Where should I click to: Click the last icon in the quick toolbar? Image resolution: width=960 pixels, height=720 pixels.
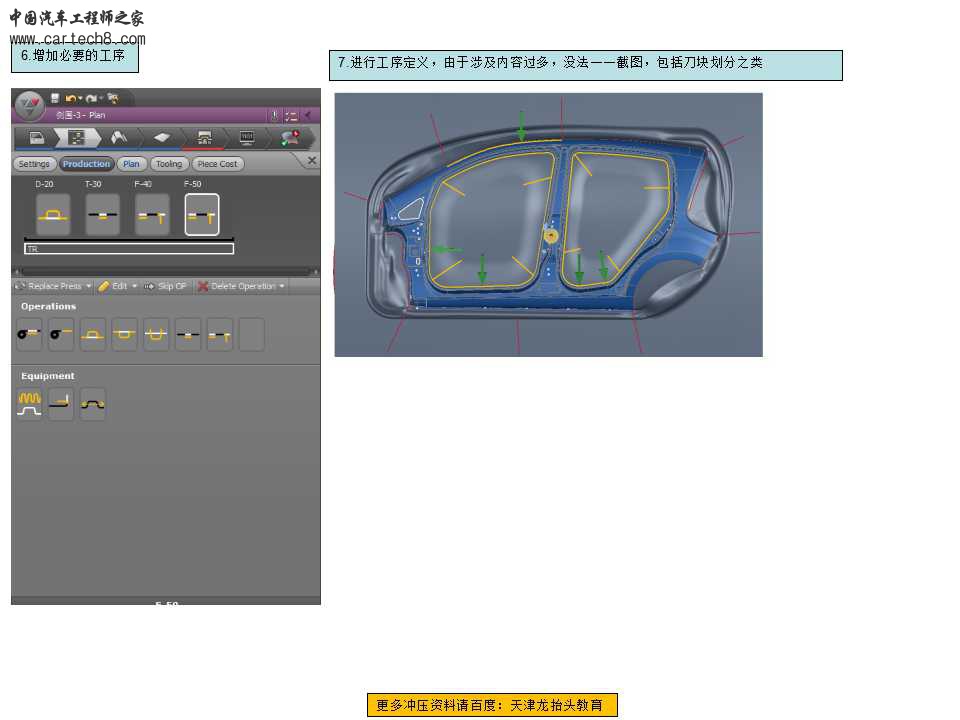click(113, 98)
